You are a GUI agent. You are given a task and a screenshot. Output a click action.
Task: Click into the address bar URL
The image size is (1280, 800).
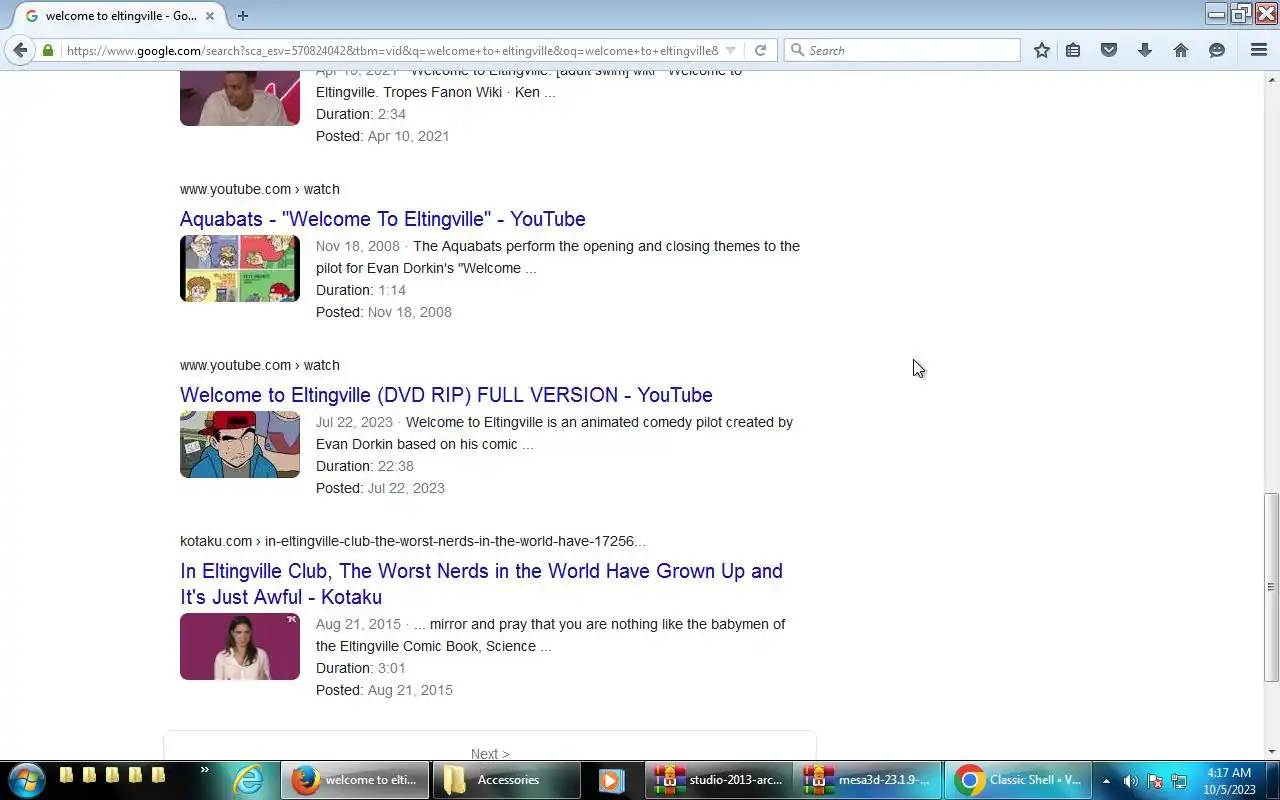[392, 50]
